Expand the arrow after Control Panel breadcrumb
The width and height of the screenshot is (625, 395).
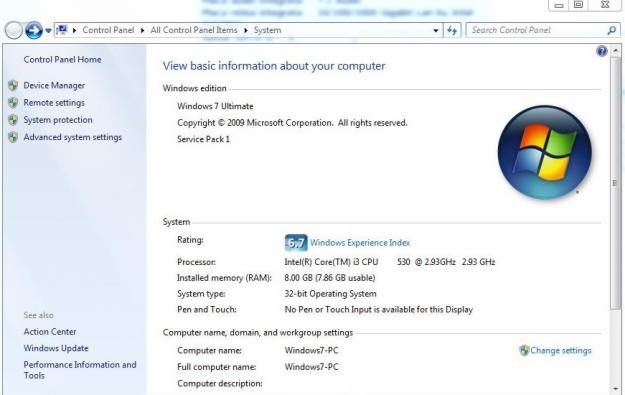tap(142, 30)
